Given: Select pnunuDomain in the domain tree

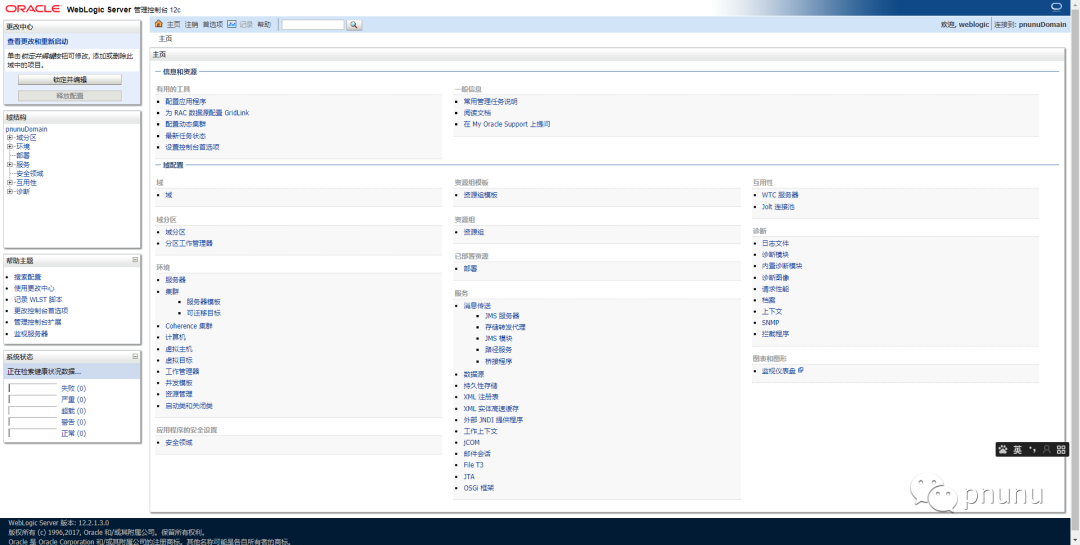Looking at the screenshot, I should pos(26,129).
